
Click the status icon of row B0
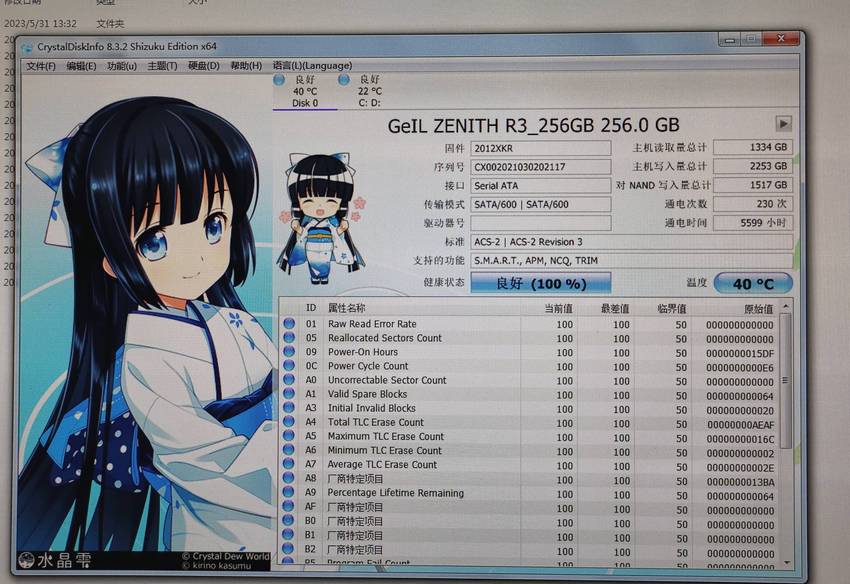click(x=289, y=521)
